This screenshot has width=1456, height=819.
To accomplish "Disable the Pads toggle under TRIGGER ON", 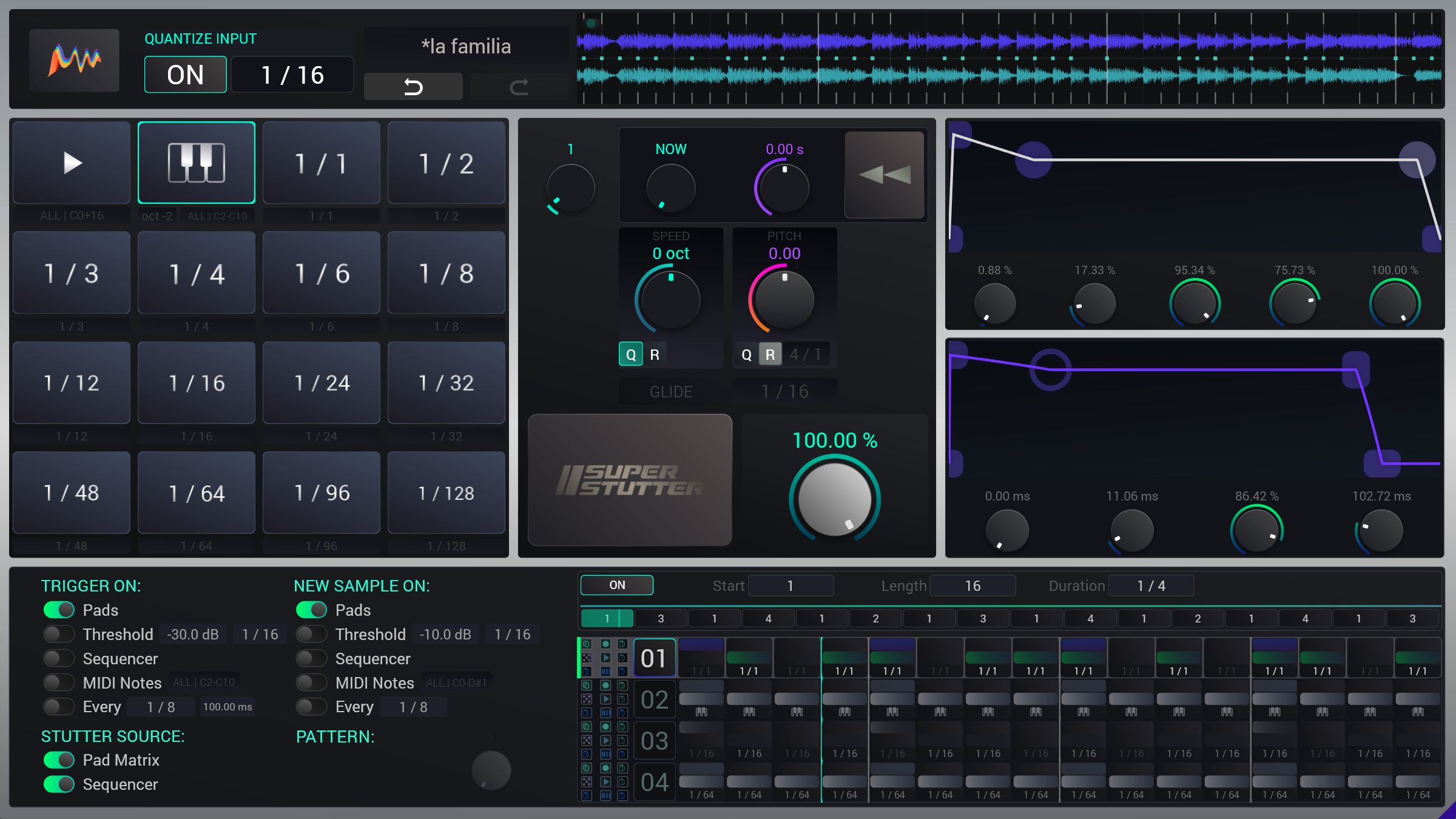I will pos(58,610).
